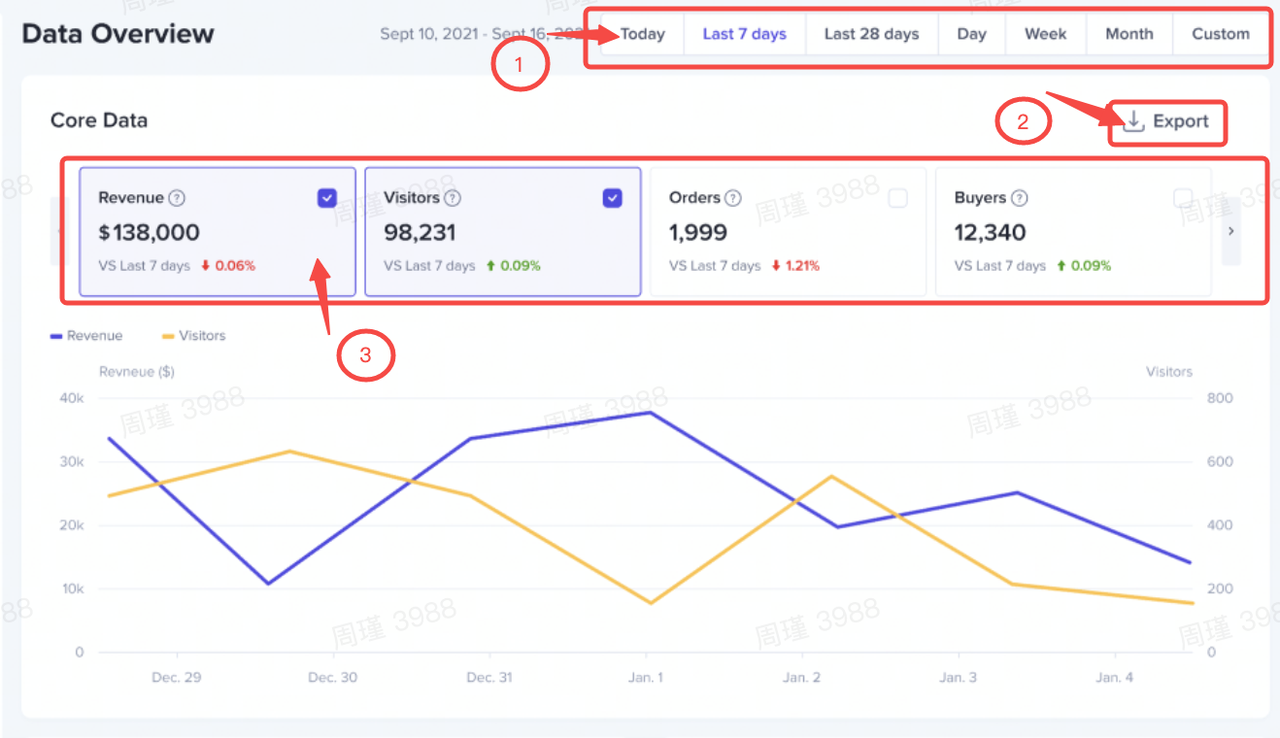Switch to the Today tab

point(642,34)
